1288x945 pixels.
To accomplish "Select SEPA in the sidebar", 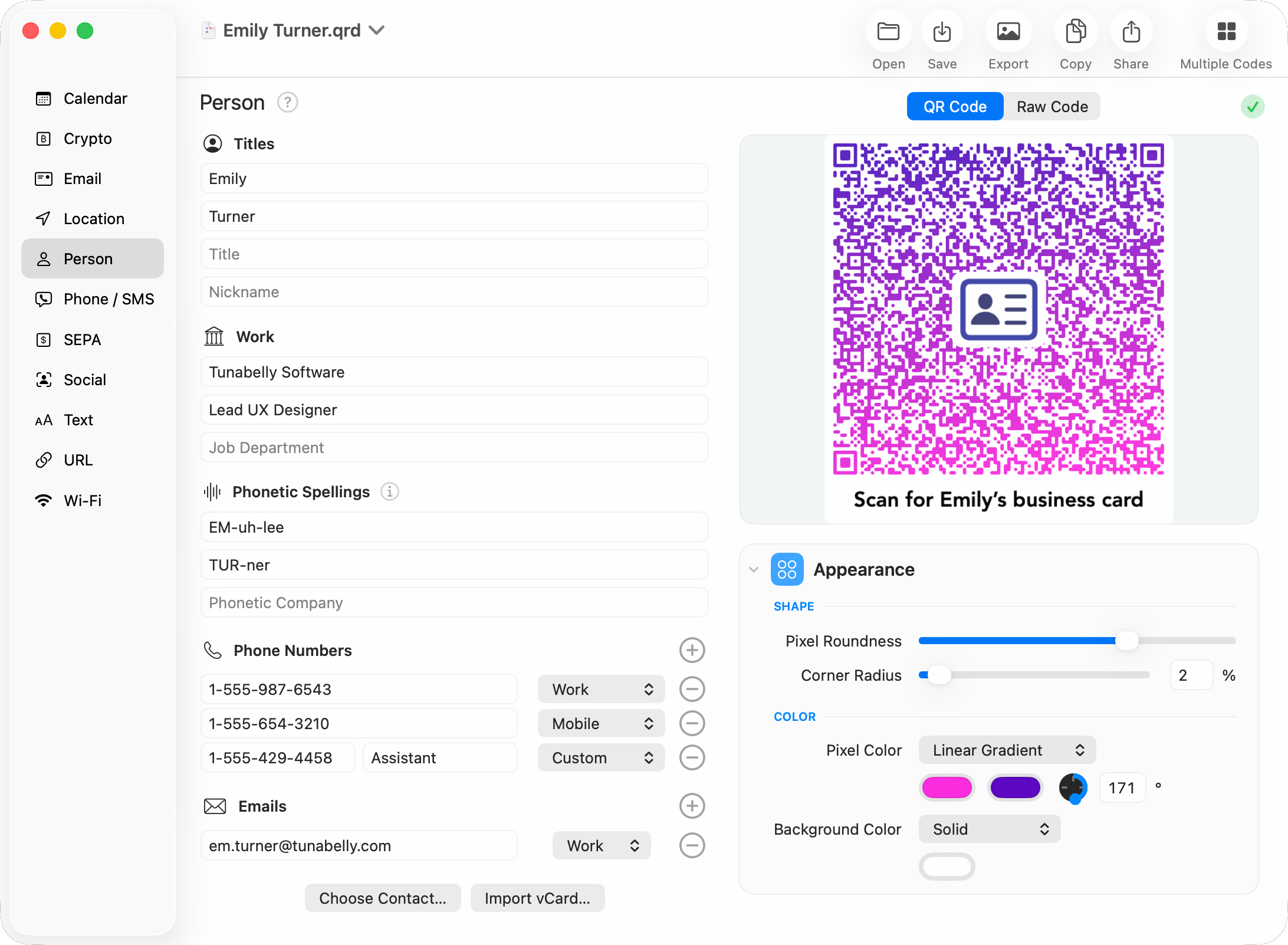I will coord(93,340).
